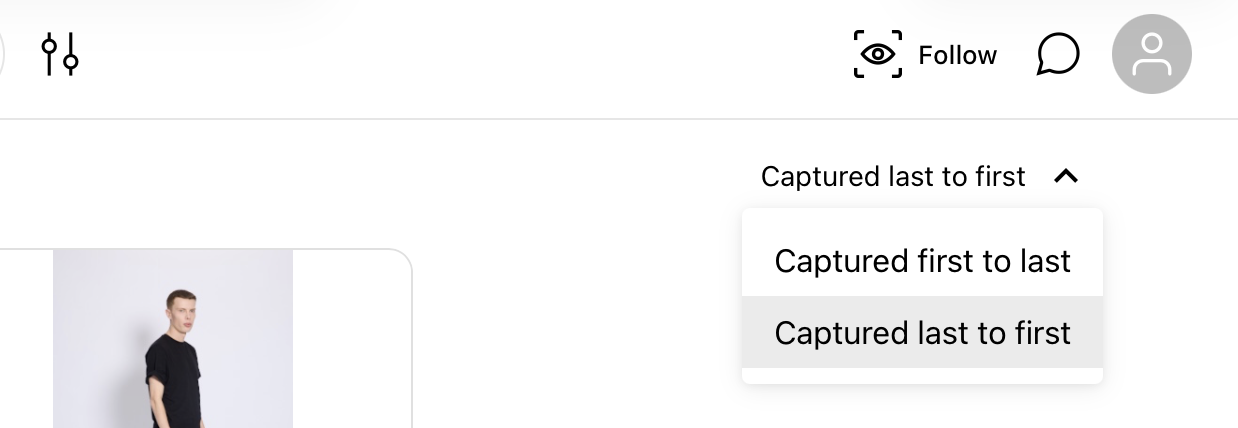Open photo of man in black t-shirt
Viewport: 1238px width, 428px height.
tap(173, 339)
